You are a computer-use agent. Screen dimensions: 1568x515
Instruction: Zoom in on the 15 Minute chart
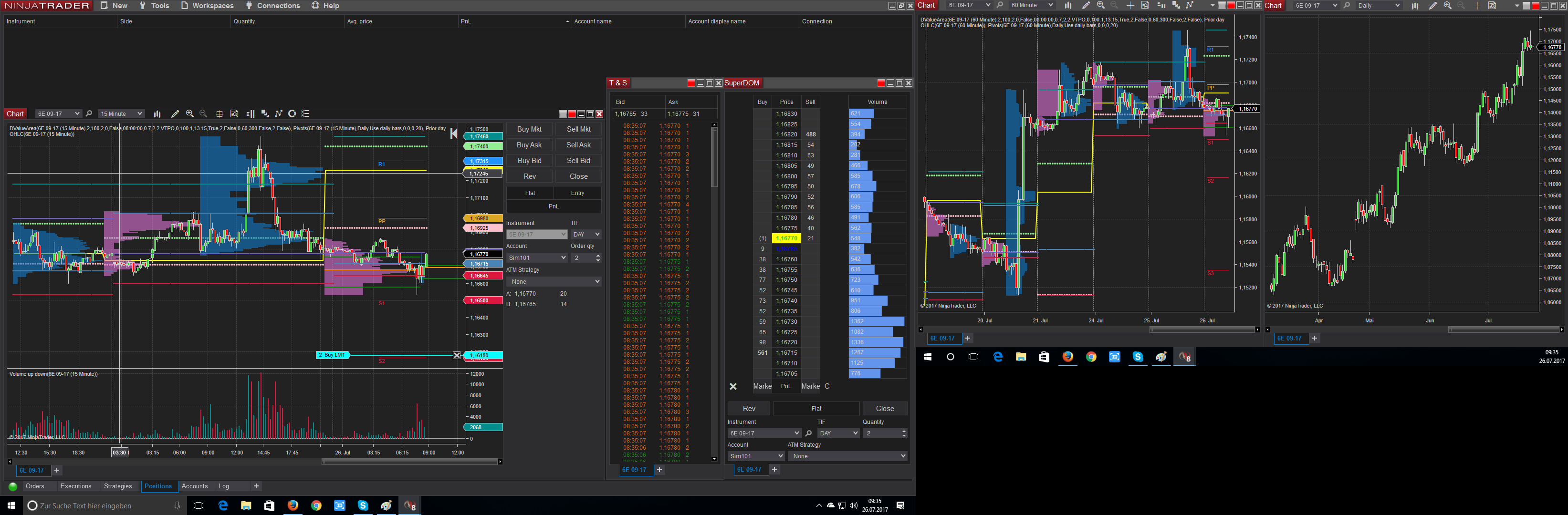(190, 113)
